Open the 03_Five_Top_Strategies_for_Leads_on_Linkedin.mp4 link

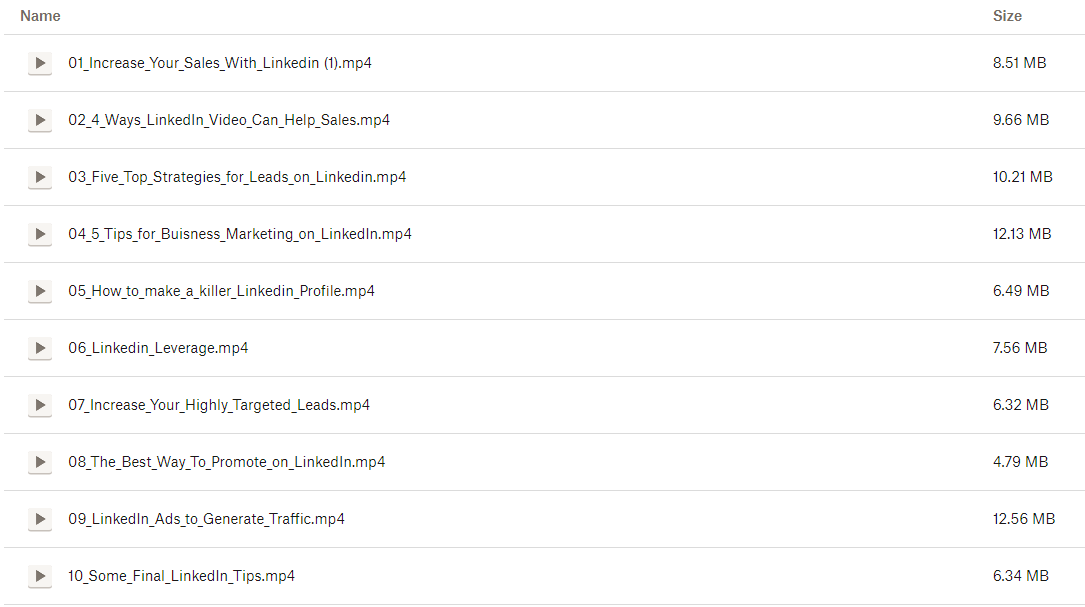tap(237, 177)
